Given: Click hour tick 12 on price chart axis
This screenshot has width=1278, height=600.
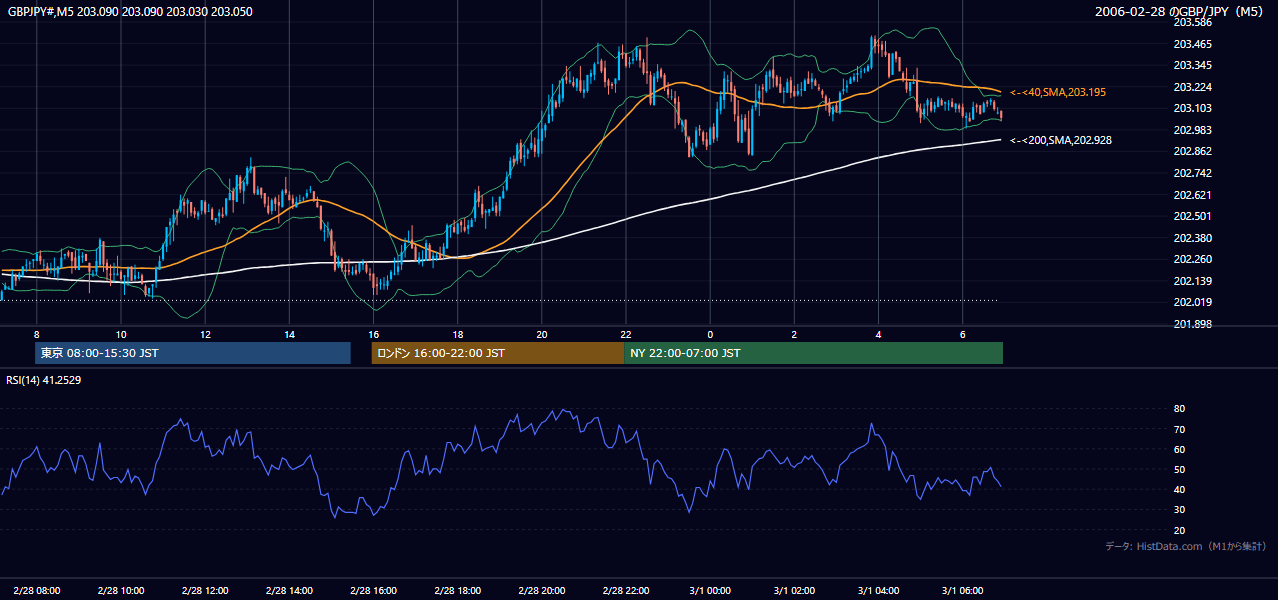Looking at the screenshot, I should (205, 334).
